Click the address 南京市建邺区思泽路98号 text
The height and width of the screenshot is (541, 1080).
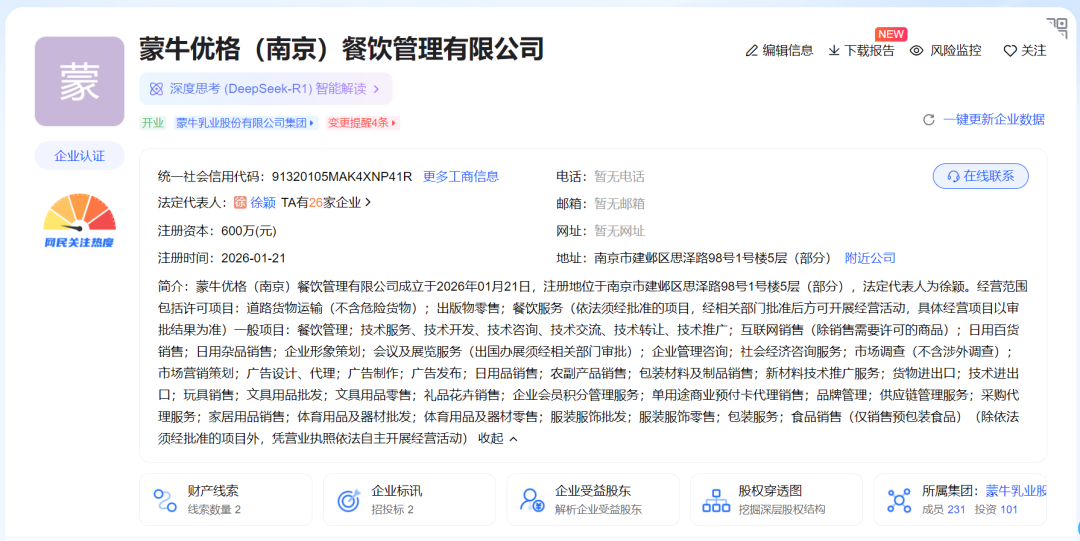click(713, 258)
